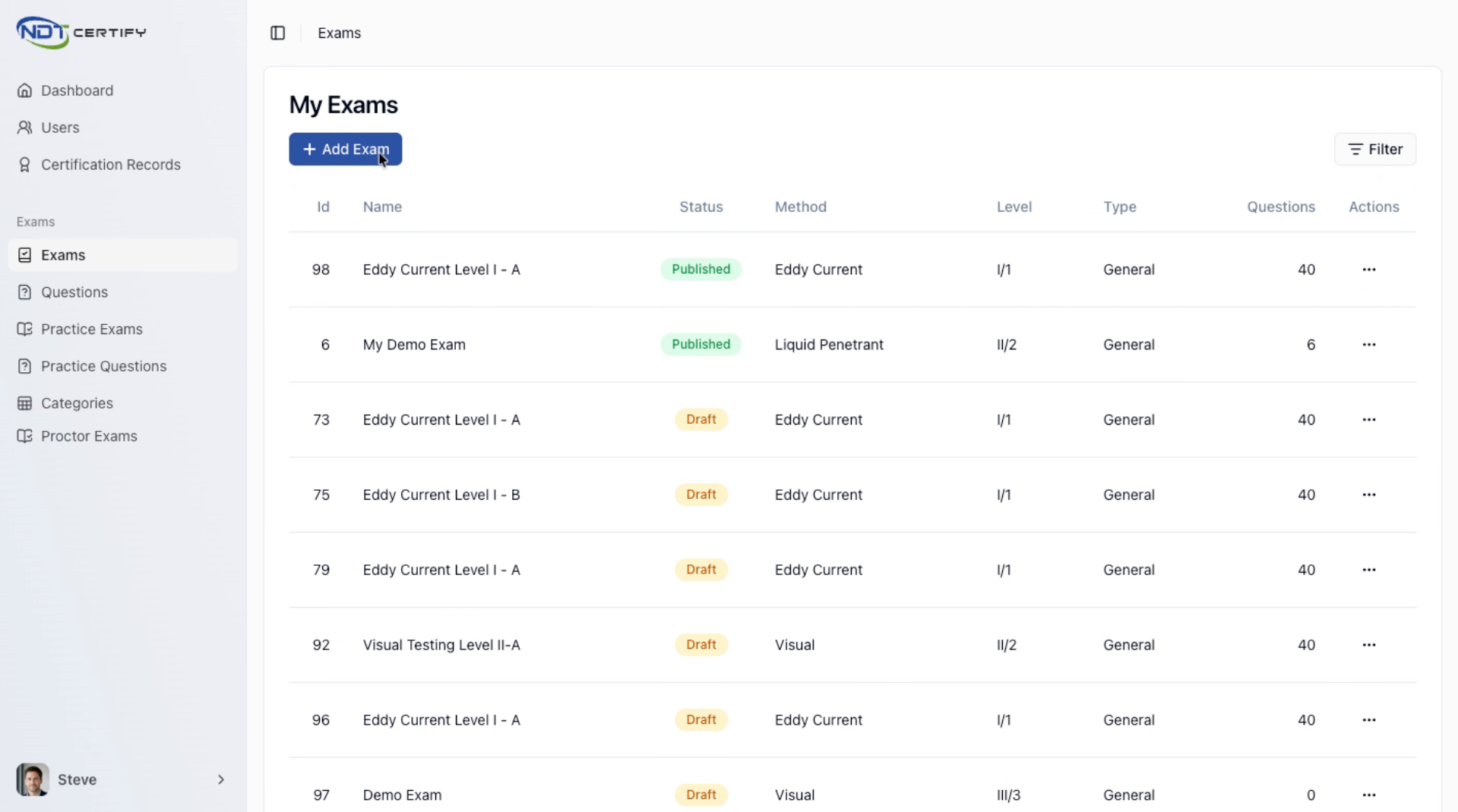Click the Name column header
The width and height of the screenshot is (1458, 812).
(x=382, y=207)
